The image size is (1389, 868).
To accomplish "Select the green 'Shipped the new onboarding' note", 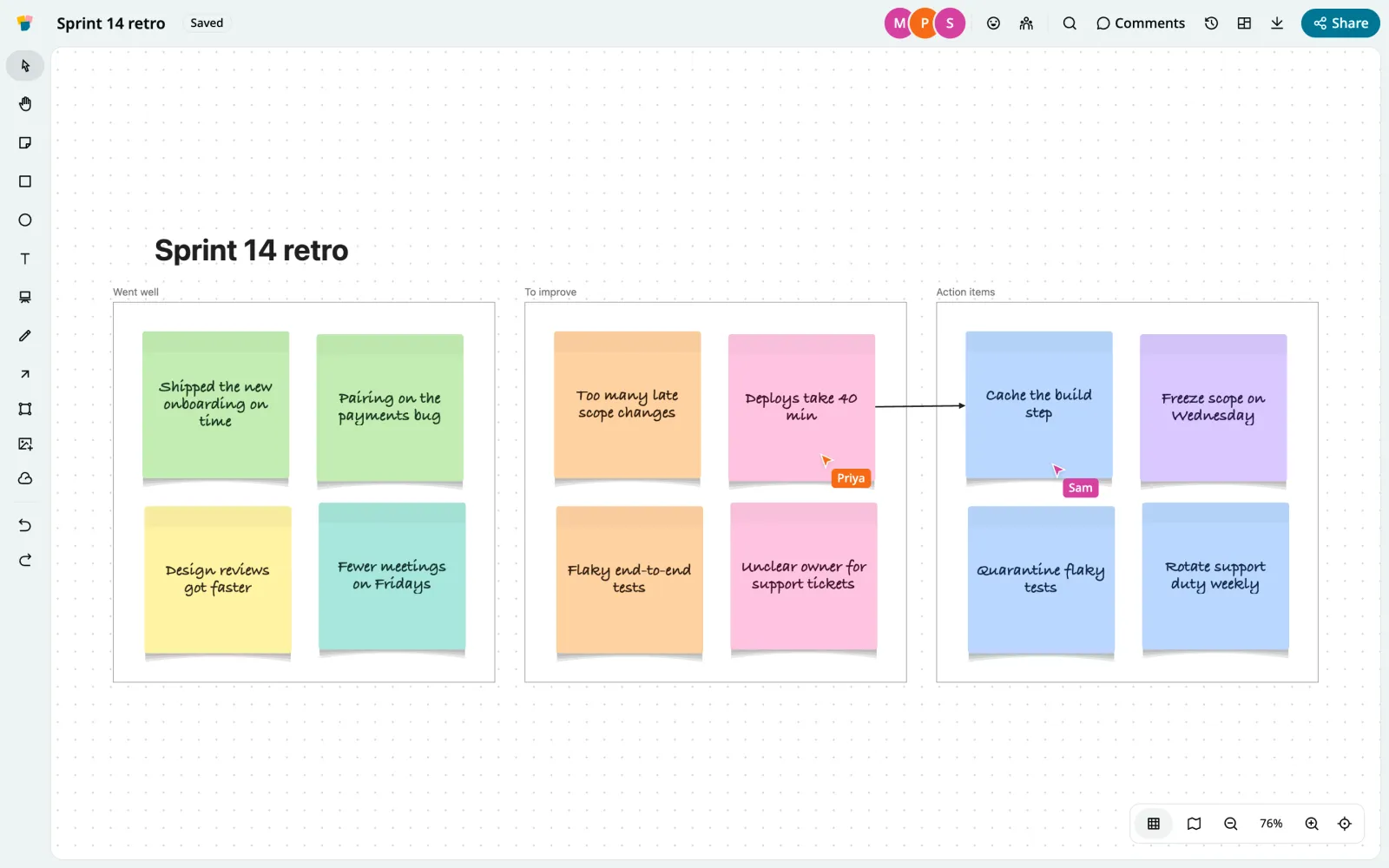I will [x=215, y=404].
